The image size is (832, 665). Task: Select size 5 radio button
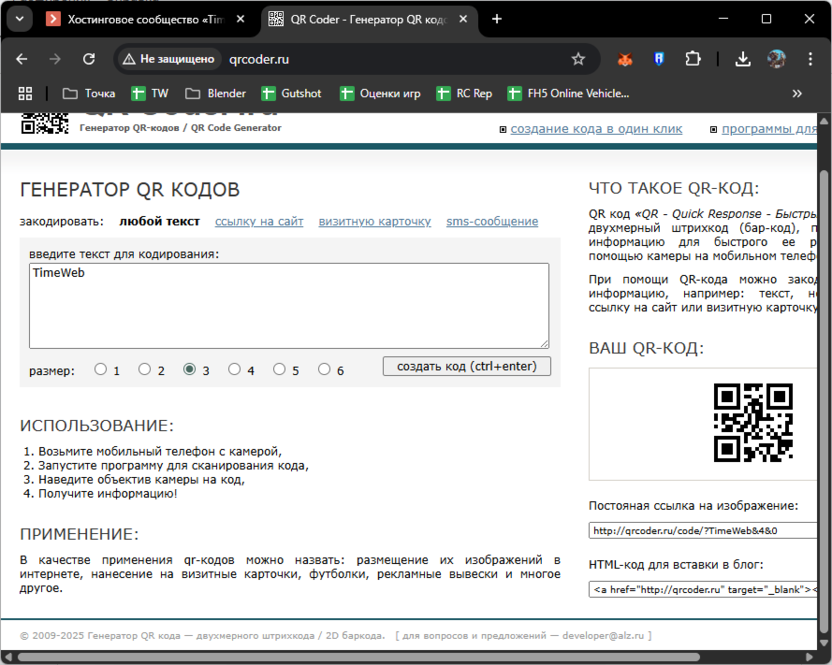pyautogui.click(x=281, y=369)
